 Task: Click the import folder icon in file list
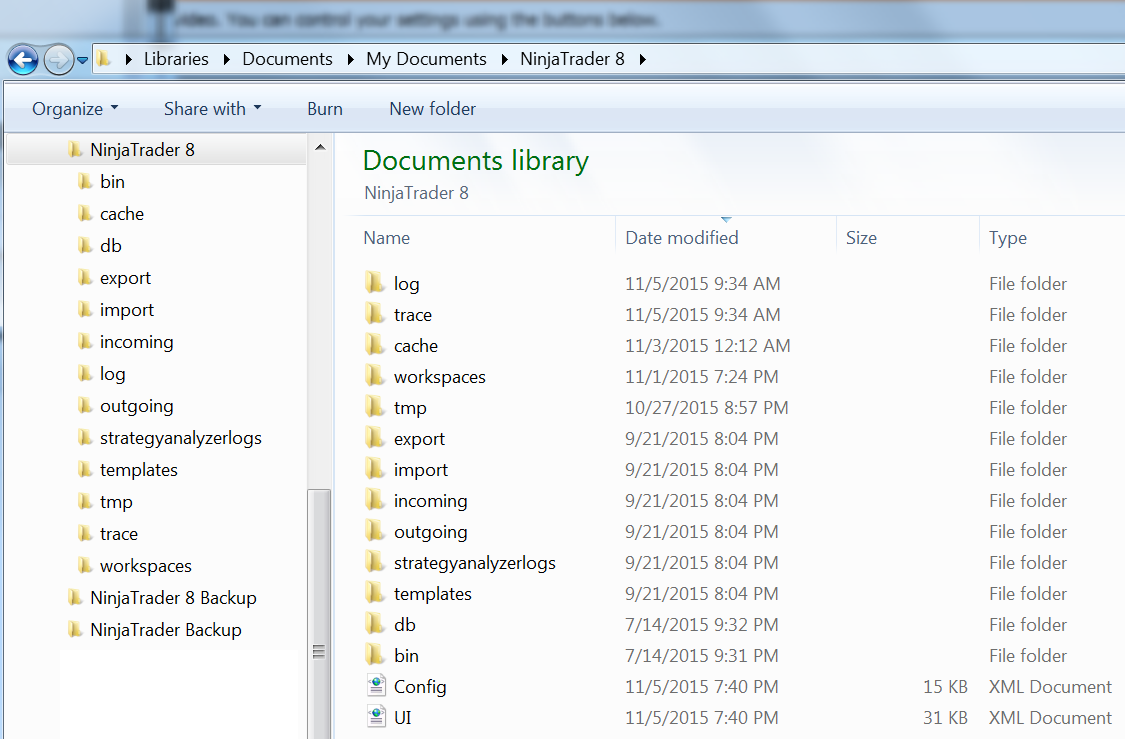click(x=374, y=469)
